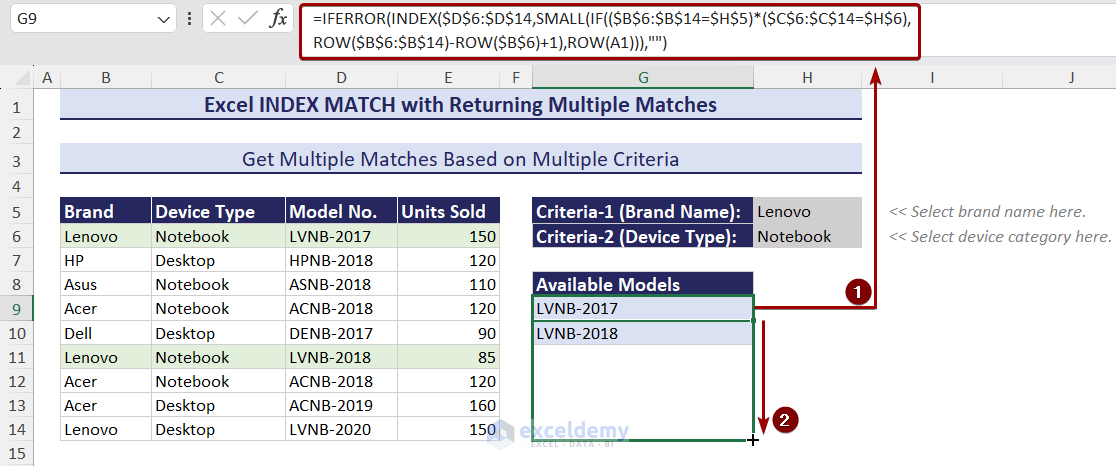Select cell H5 containing Lenovo

coord(807,211)
